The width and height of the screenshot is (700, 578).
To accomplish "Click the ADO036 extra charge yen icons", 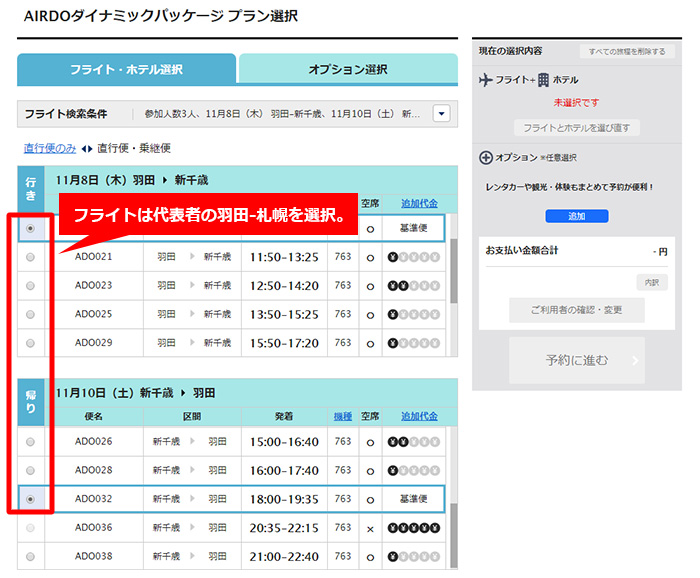I will [414, 528].
